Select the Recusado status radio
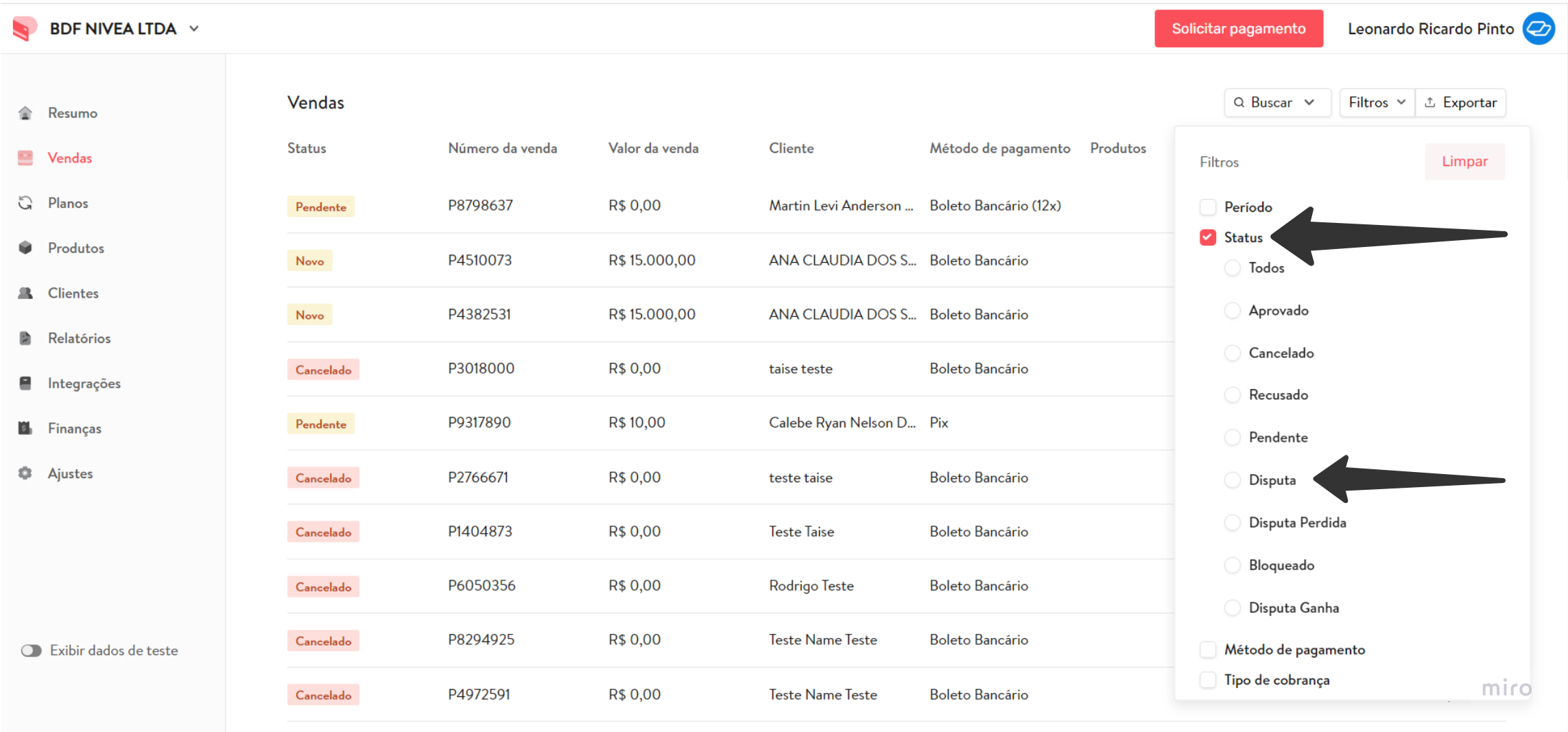 1233,395
